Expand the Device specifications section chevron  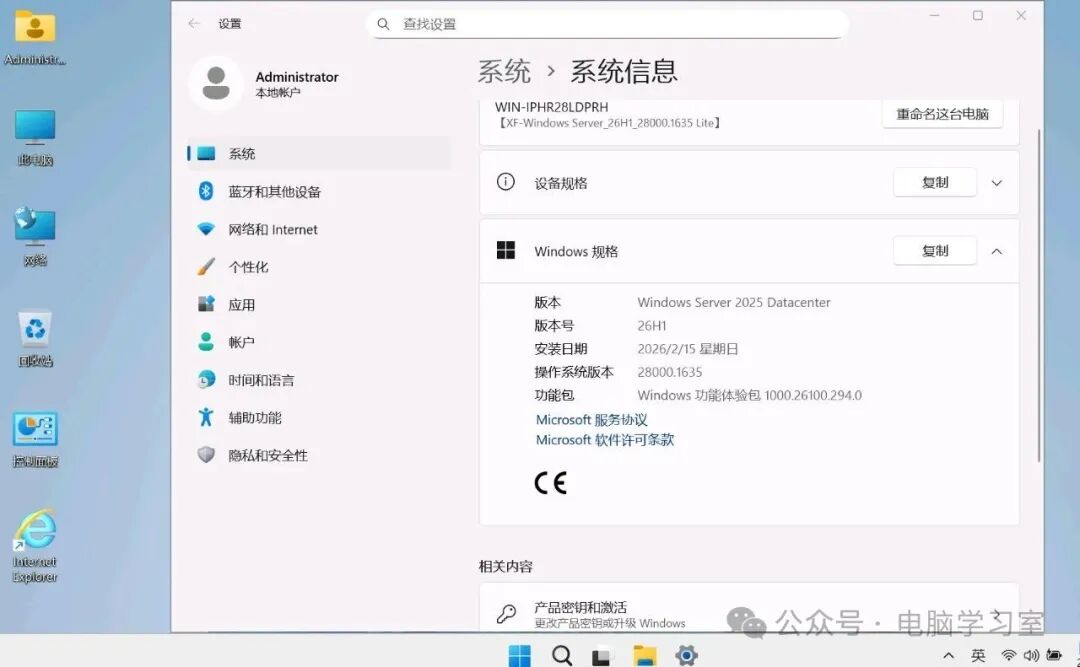996,183
